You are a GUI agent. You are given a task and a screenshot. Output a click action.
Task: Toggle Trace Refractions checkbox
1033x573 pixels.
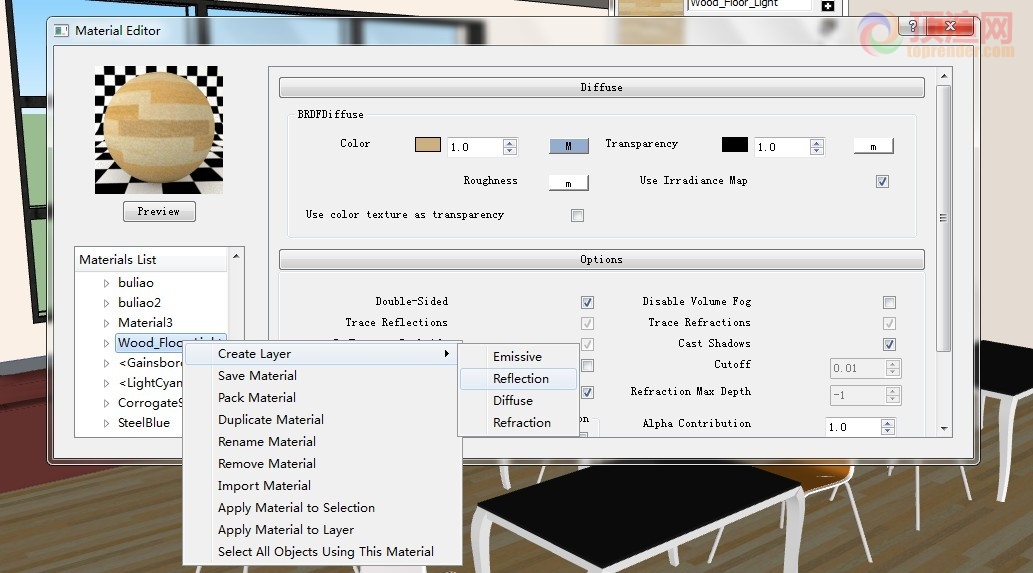889,323
